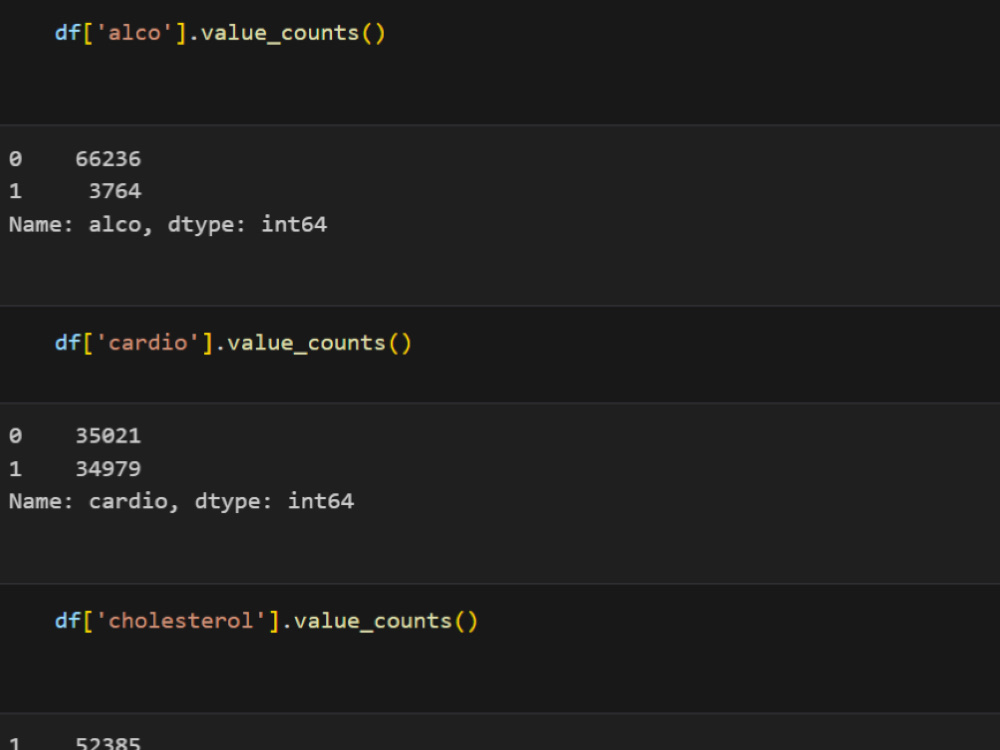Click the 'cholesterol' string in the third cell
The image size is (1000, 750).
(x=181, y=621)
